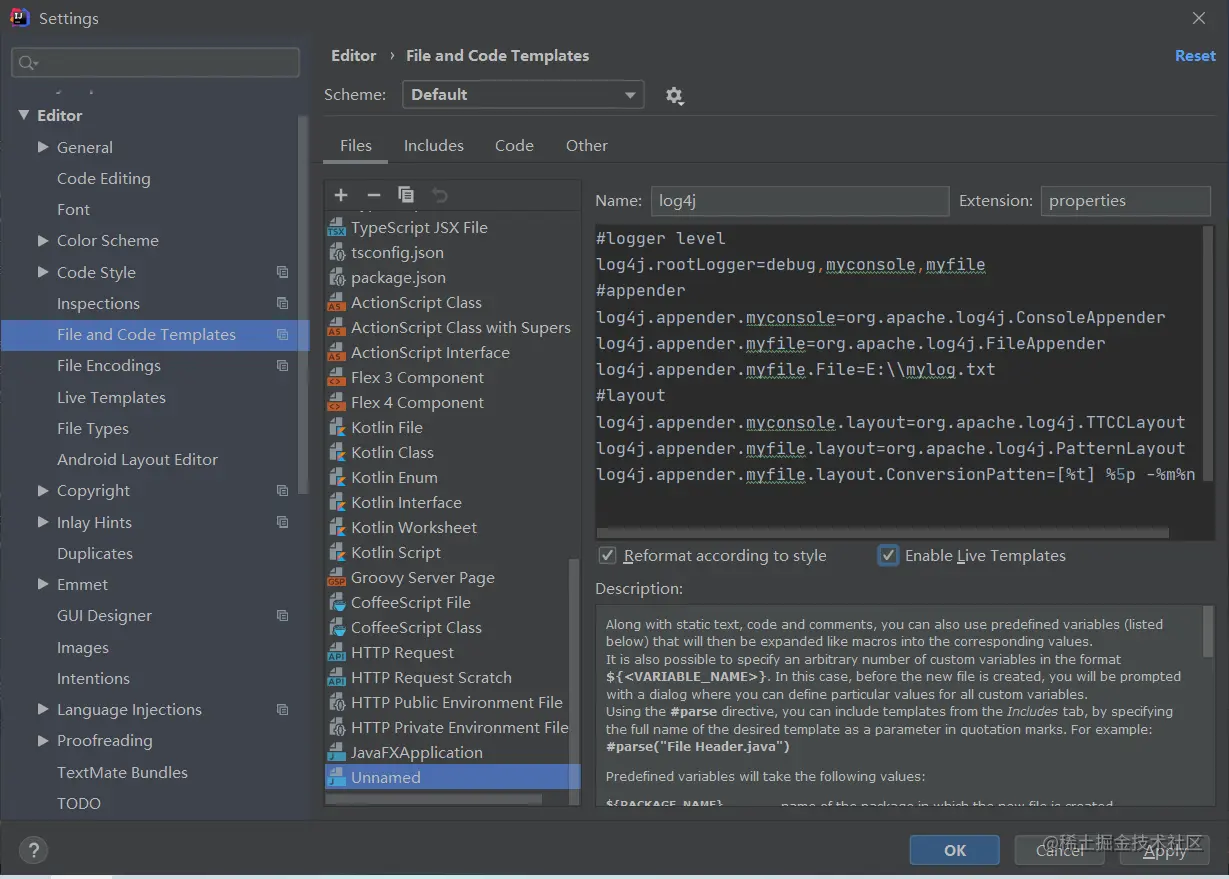Click the Description panel vertical scrollbar
This screenshot has height=879, width=1229.
(x=1208, y=632)
